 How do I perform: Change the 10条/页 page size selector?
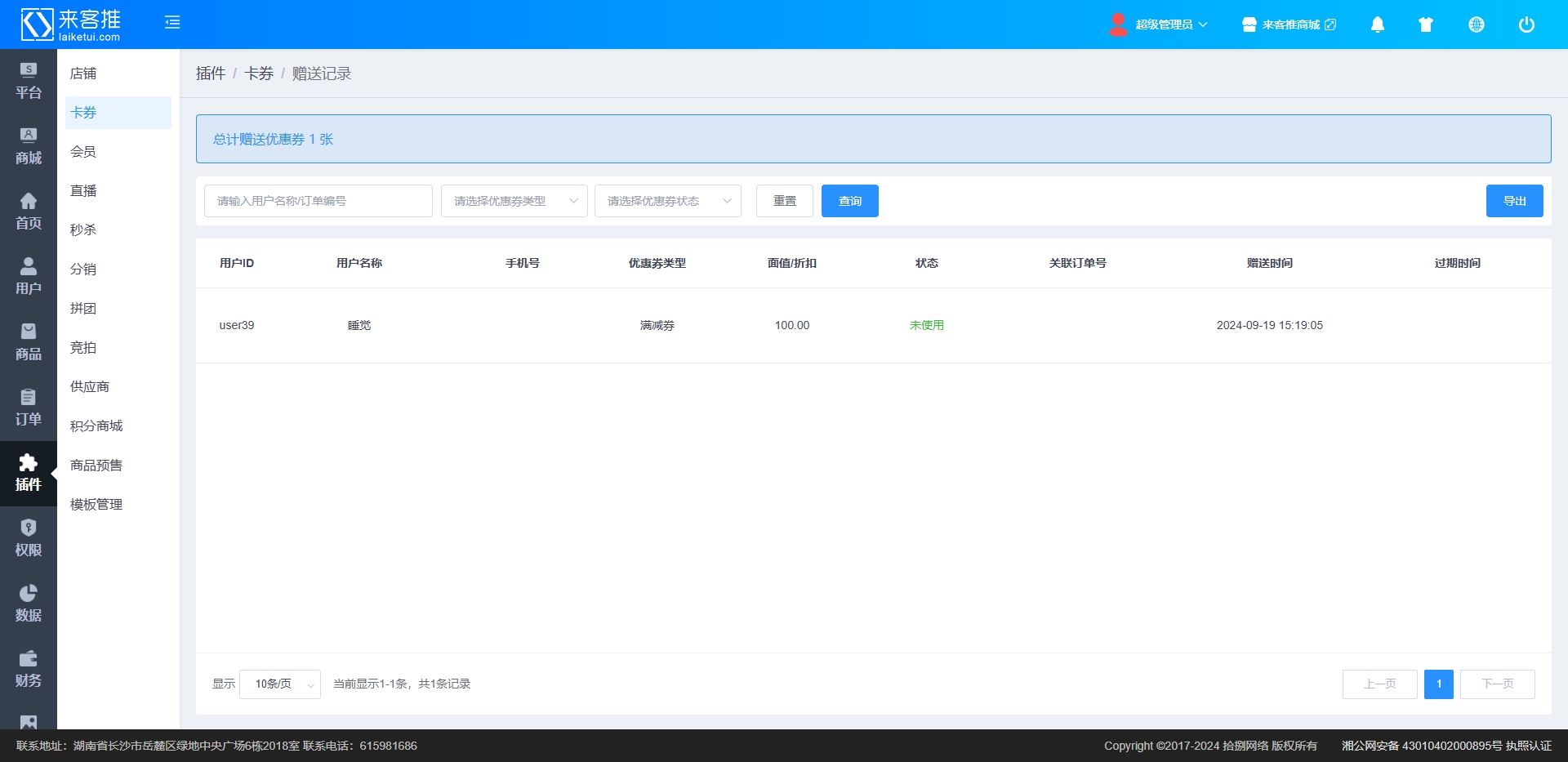click(x=280, y=684)
